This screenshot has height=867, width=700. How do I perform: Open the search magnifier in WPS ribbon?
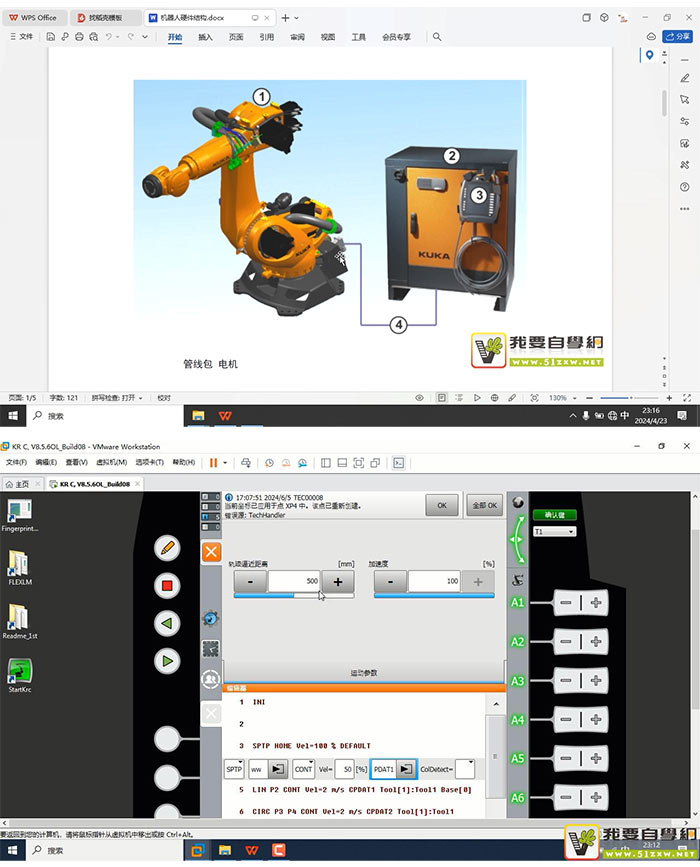[x=437, y=36]
